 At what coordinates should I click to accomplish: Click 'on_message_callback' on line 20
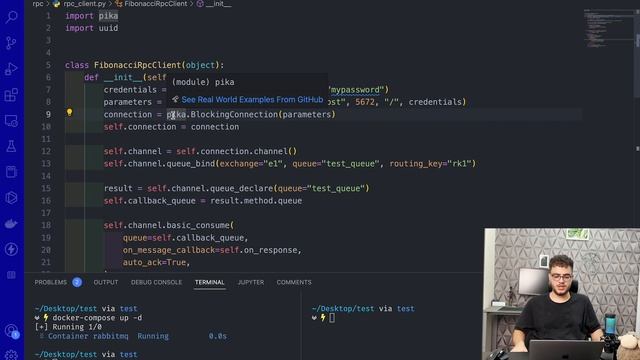169,250
